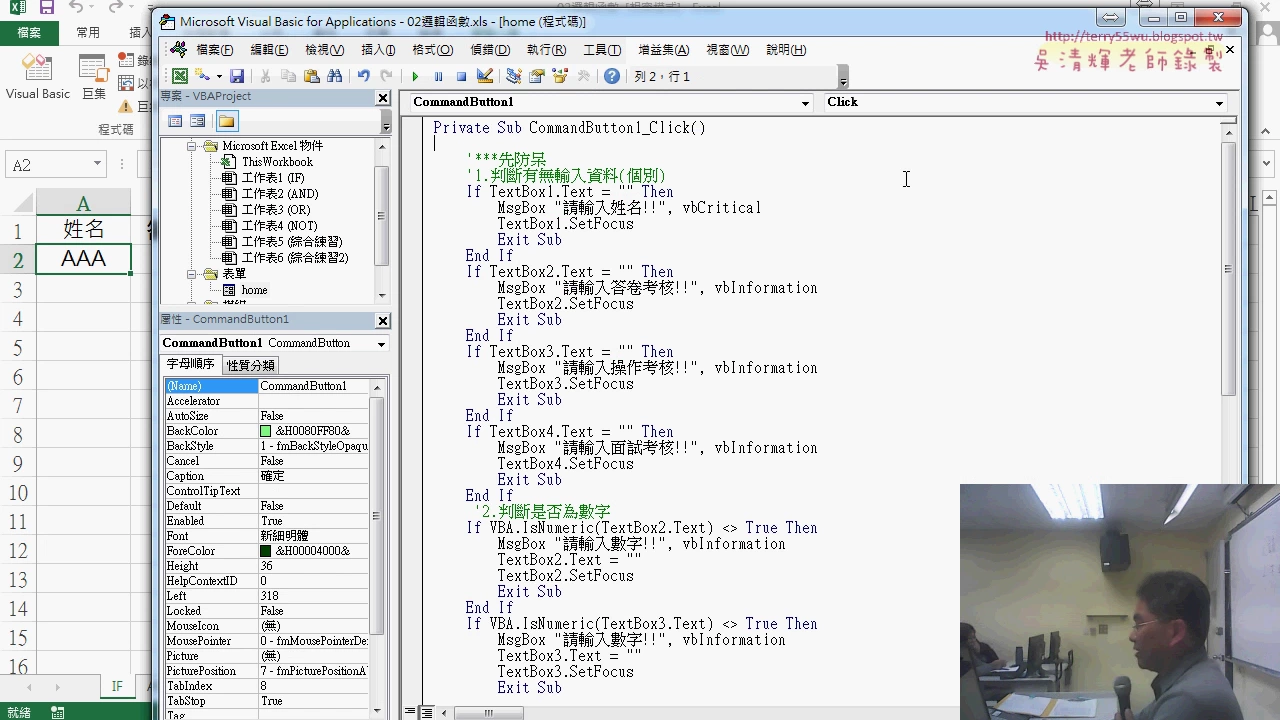Select ThisWorkbook in project tree
The image size is (1280, 720).
point(277,162)
